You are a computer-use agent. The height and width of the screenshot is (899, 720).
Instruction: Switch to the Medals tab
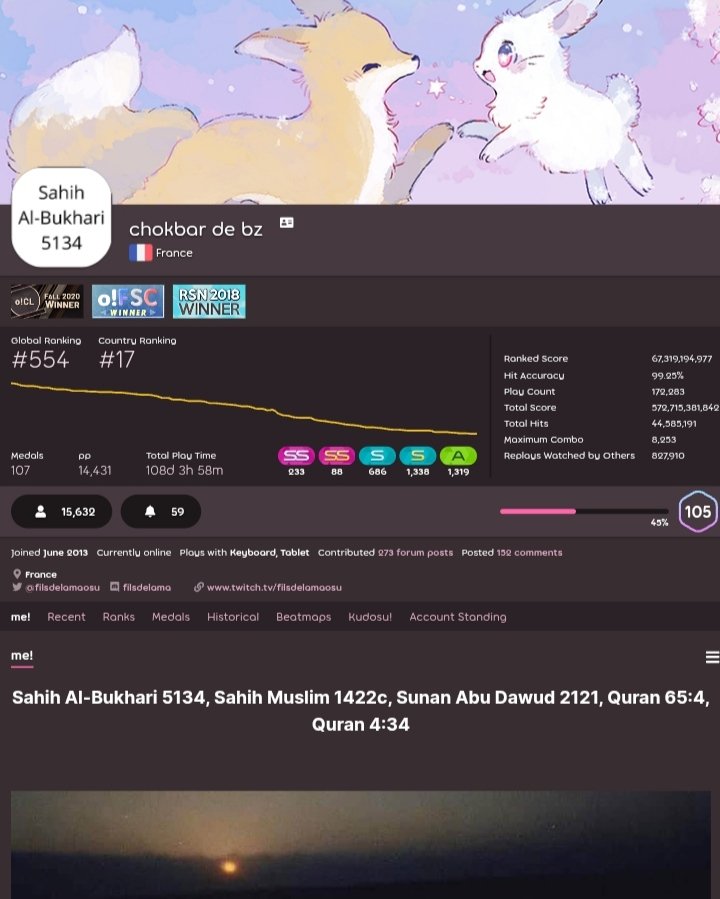tap(171, 617)
